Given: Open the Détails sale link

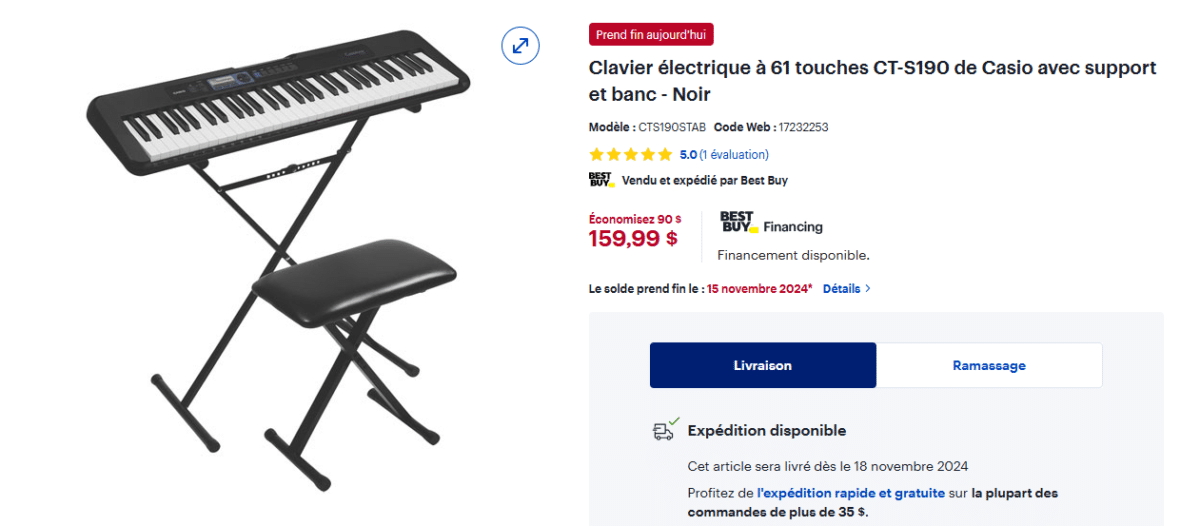Looking at the screenshot, I should point(841,289).
